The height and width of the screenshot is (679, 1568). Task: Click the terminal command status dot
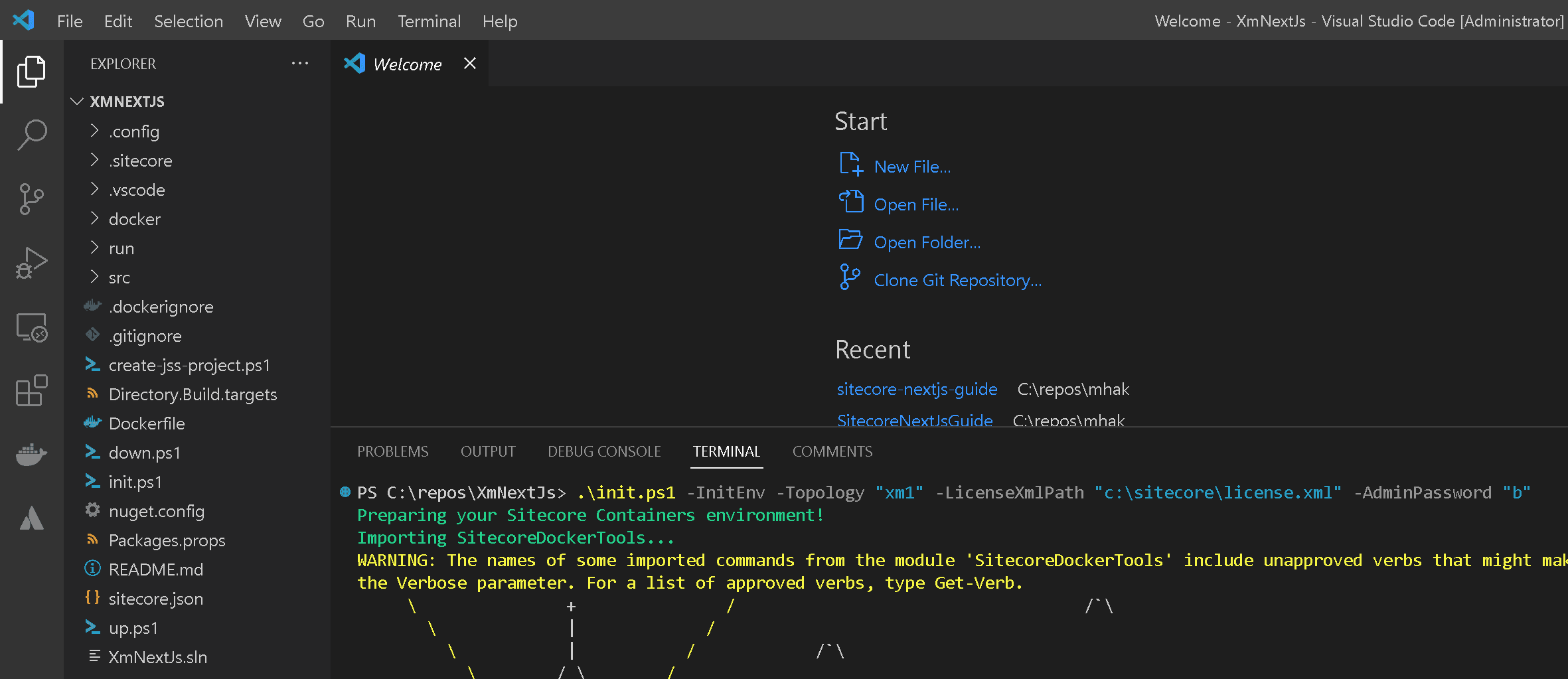coord(345,492)
